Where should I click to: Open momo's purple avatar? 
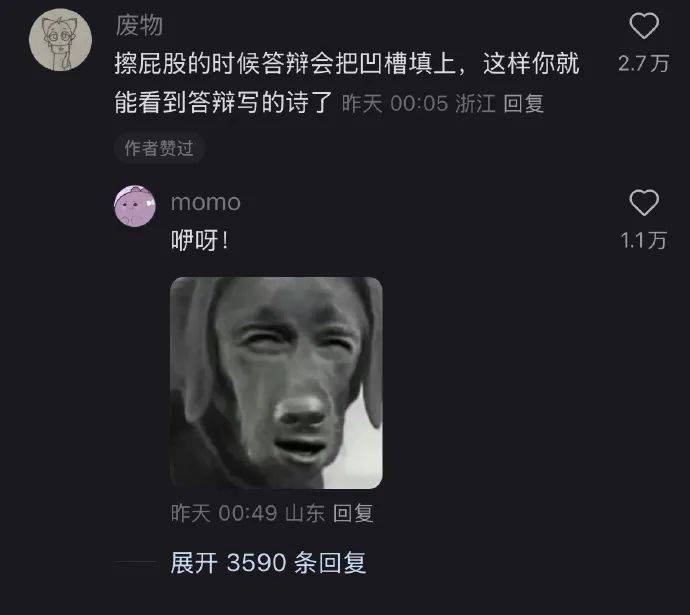135,206
